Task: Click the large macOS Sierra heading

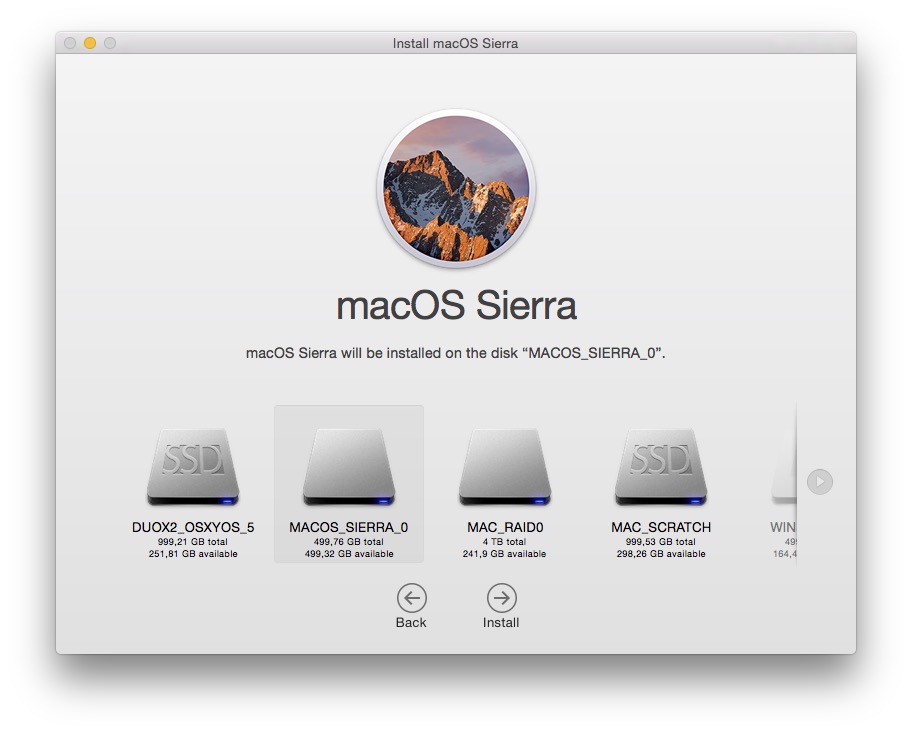Action: [x=457, y=305]
